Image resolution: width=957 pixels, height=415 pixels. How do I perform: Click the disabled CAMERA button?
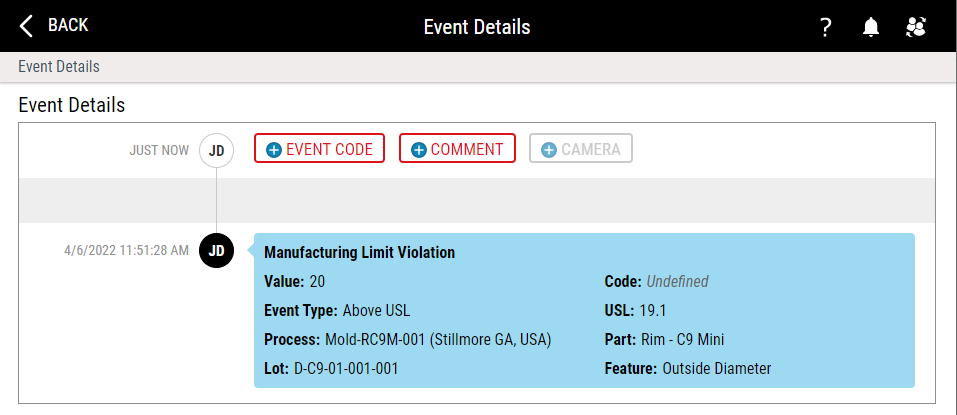pyautogui.click(x=580, y=148)
